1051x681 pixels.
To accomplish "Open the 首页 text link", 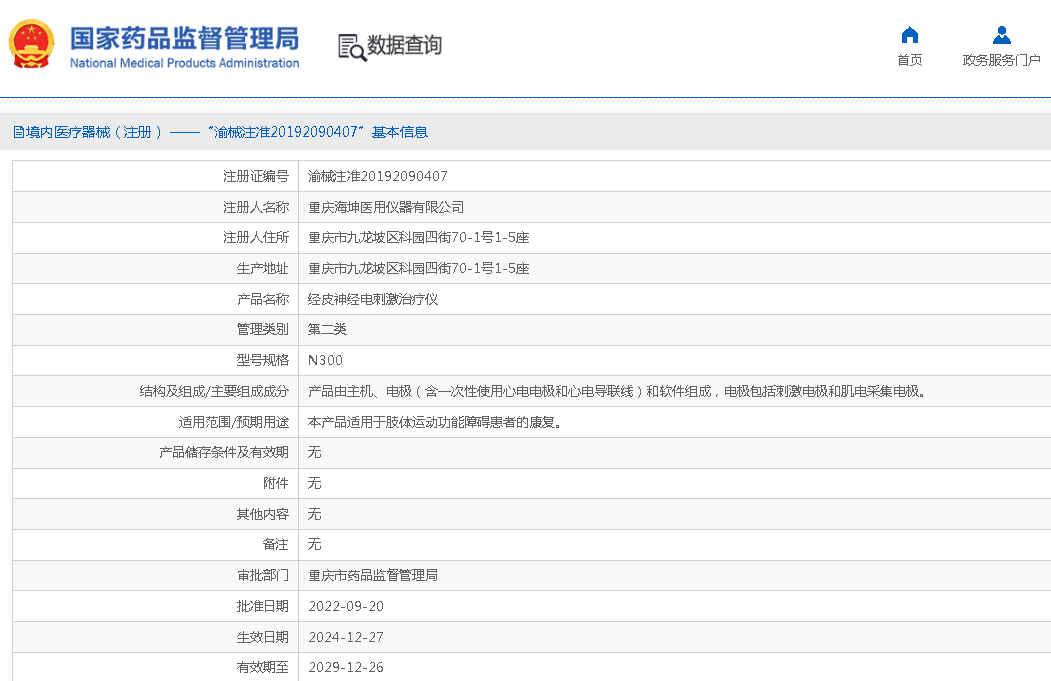I will point(909,60).
